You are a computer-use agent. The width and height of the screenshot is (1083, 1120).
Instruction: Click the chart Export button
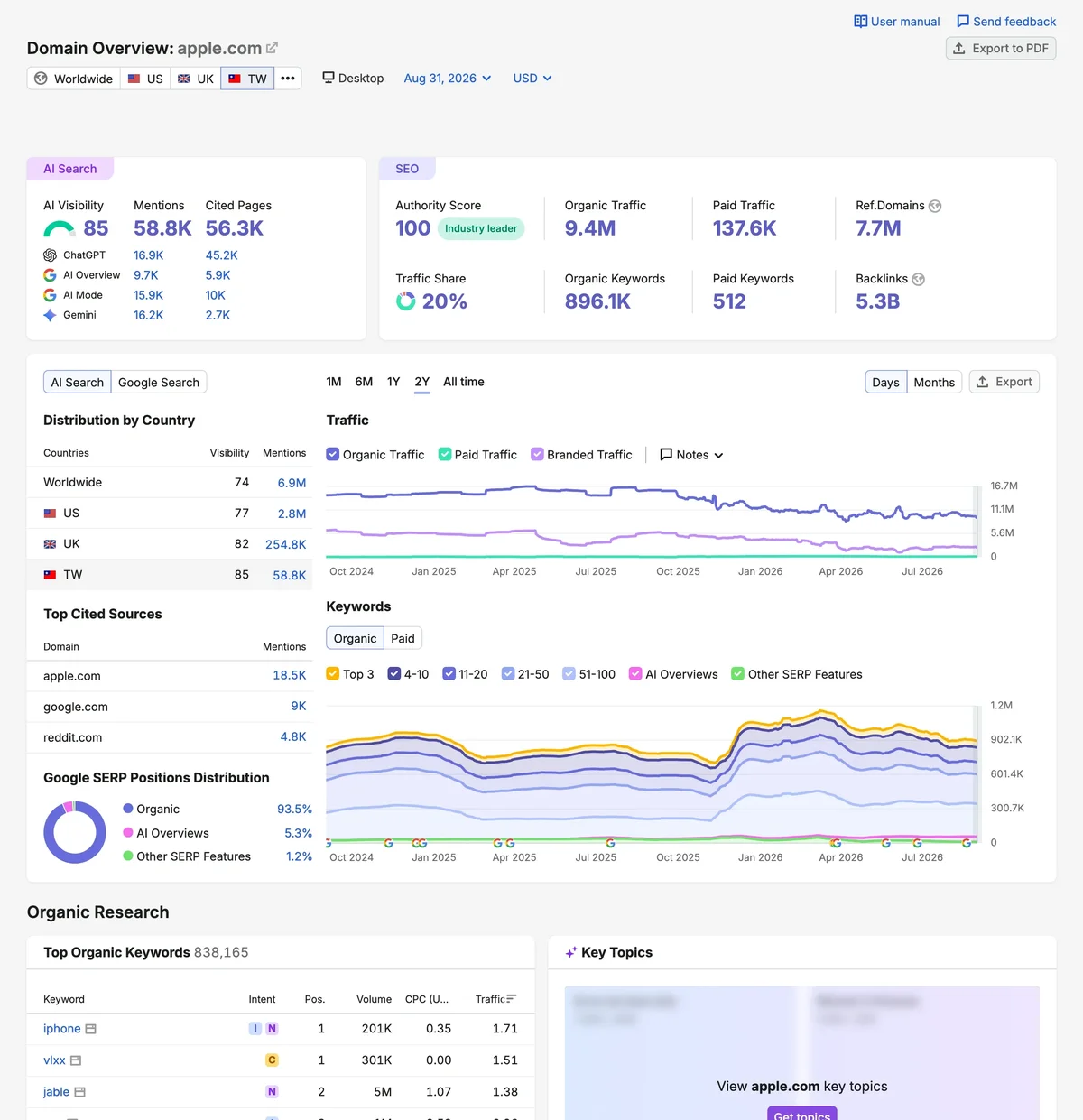(x=1004, y=382)
